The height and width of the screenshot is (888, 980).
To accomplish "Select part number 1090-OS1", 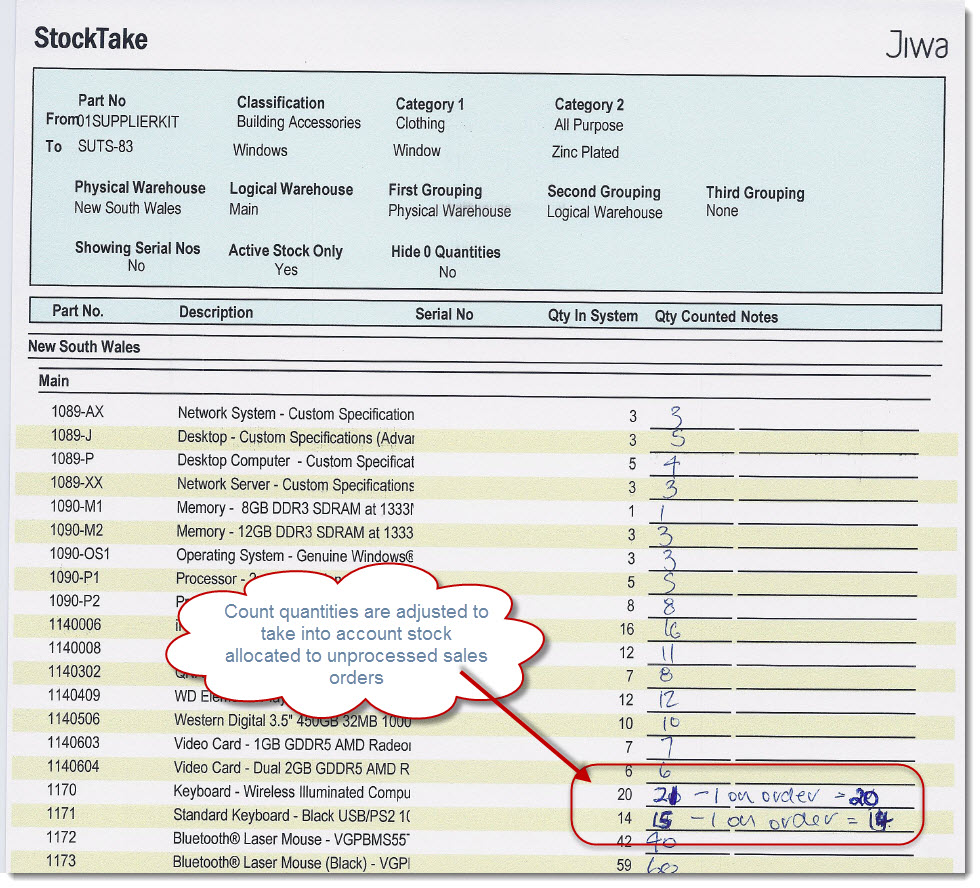I will 79,554.
